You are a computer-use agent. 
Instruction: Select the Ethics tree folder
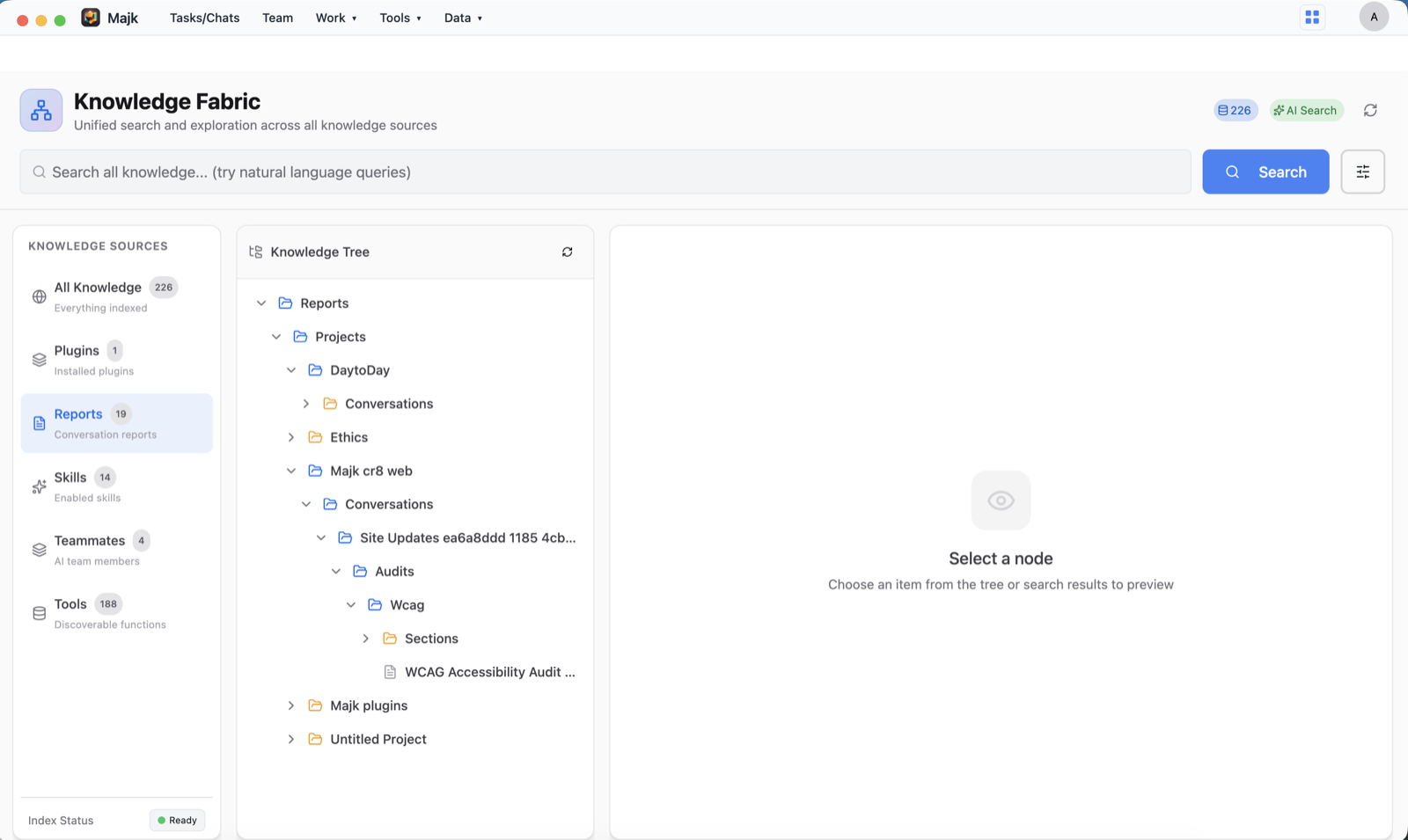[349, 437]
